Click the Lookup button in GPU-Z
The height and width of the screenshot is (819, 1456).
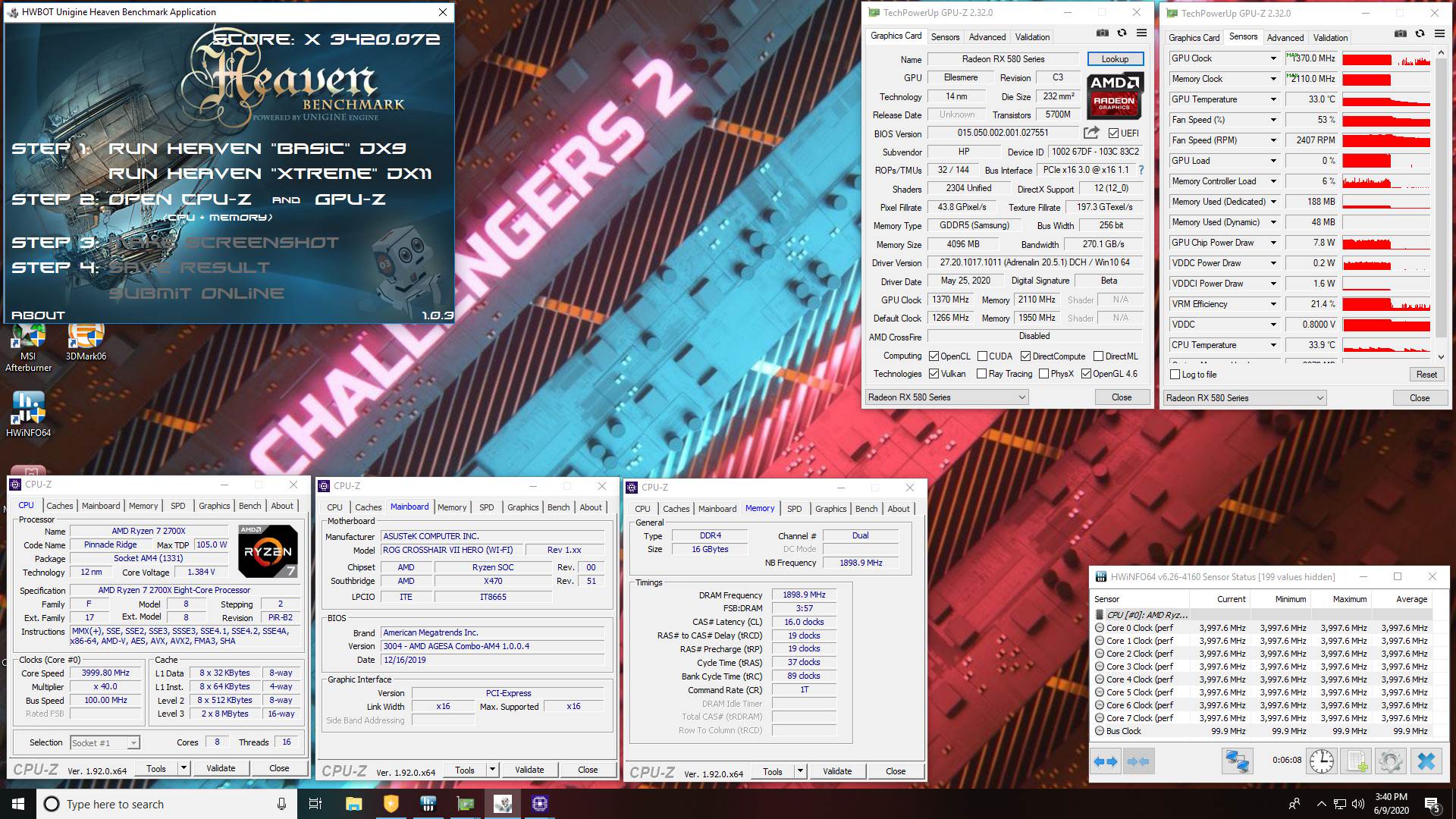[1115, 59]
